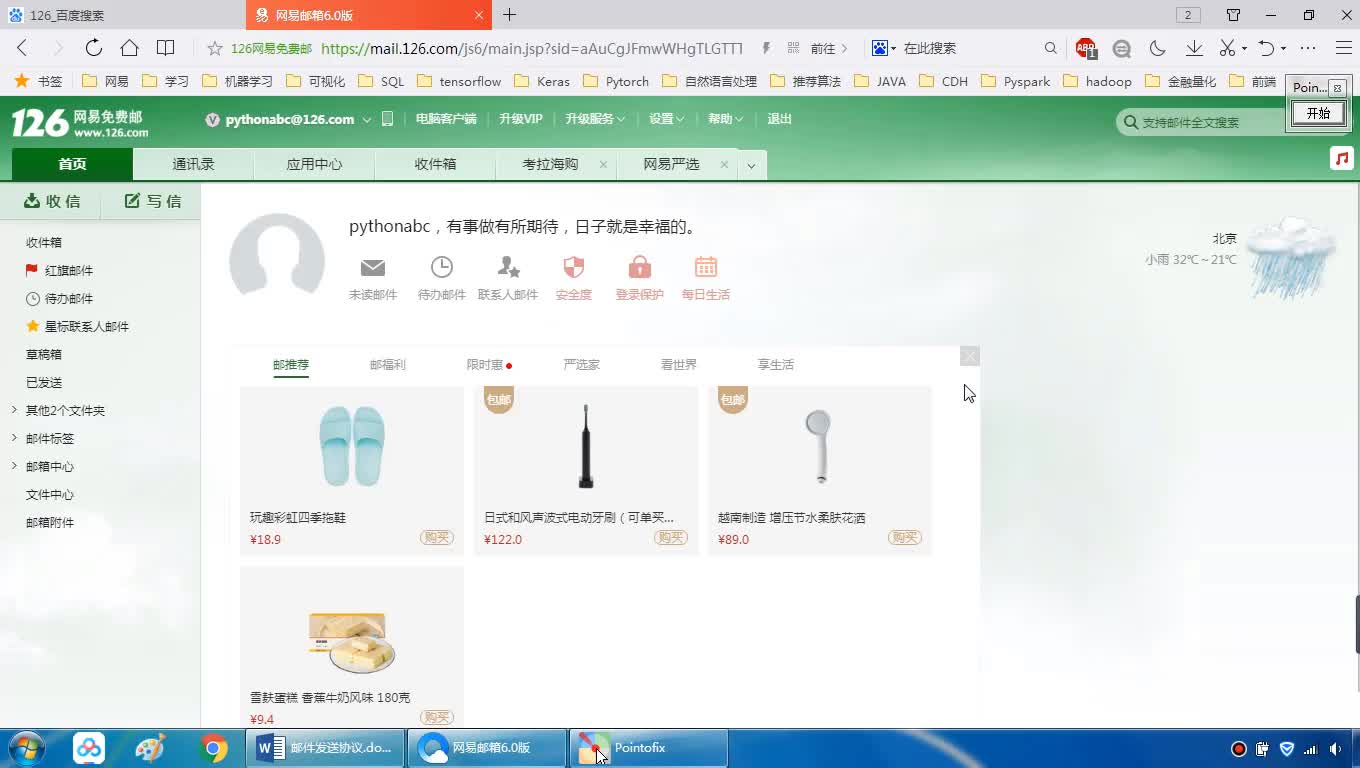Click the contacts mail (联系人邮件) icon
Viewport: 1360px width, 768px height.
[508, 267]
